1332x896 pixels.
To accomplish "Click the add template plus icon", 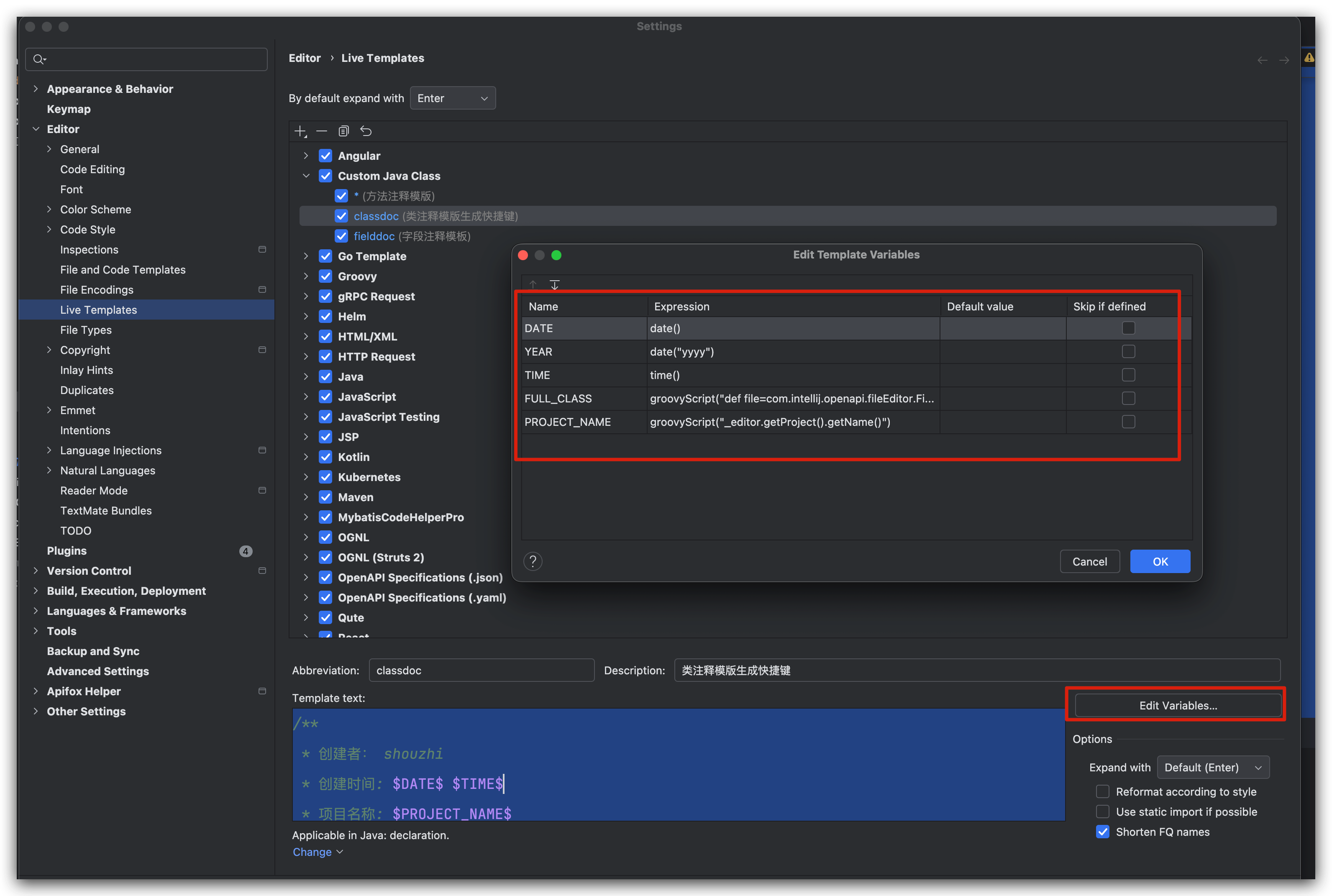I will [x=300, y=131].
